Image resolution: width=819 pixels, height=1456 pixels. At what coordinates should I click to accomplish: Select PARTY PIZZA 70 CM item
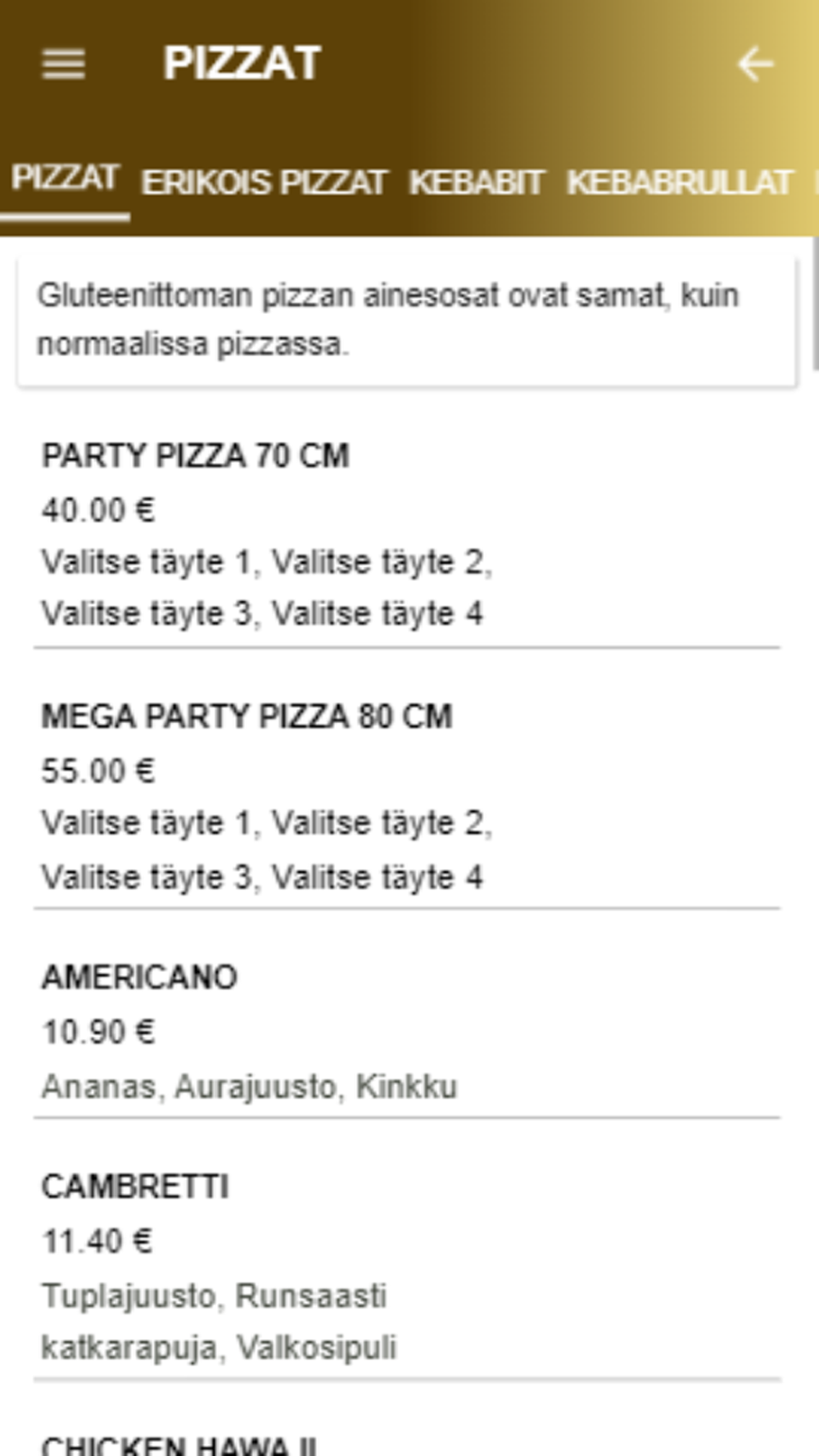(196, 456)
